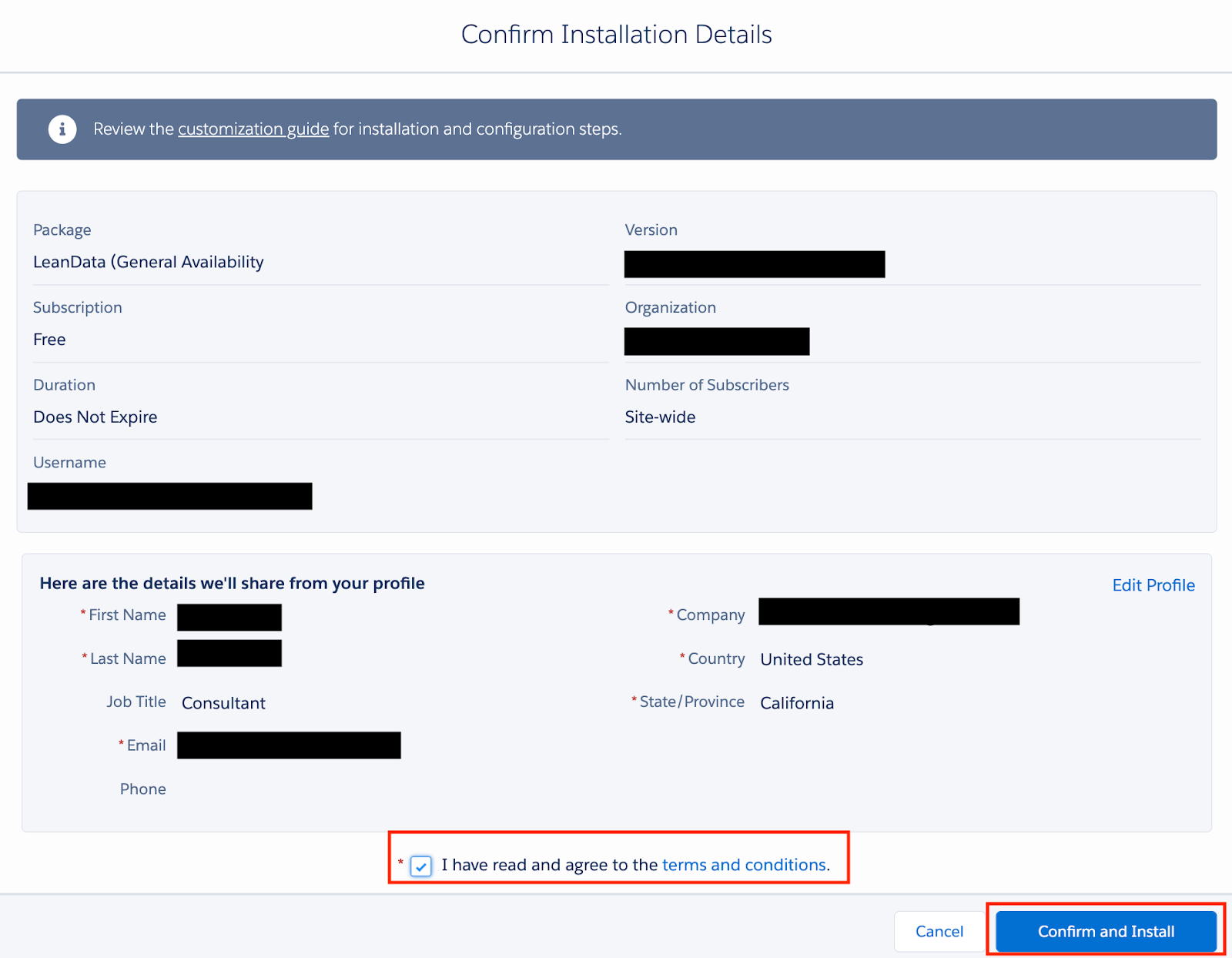Image resolution: width=1232 pixels, height=958 pixels.
Task: Click the Site-wide subscribers value
Action: coord(660,417)
